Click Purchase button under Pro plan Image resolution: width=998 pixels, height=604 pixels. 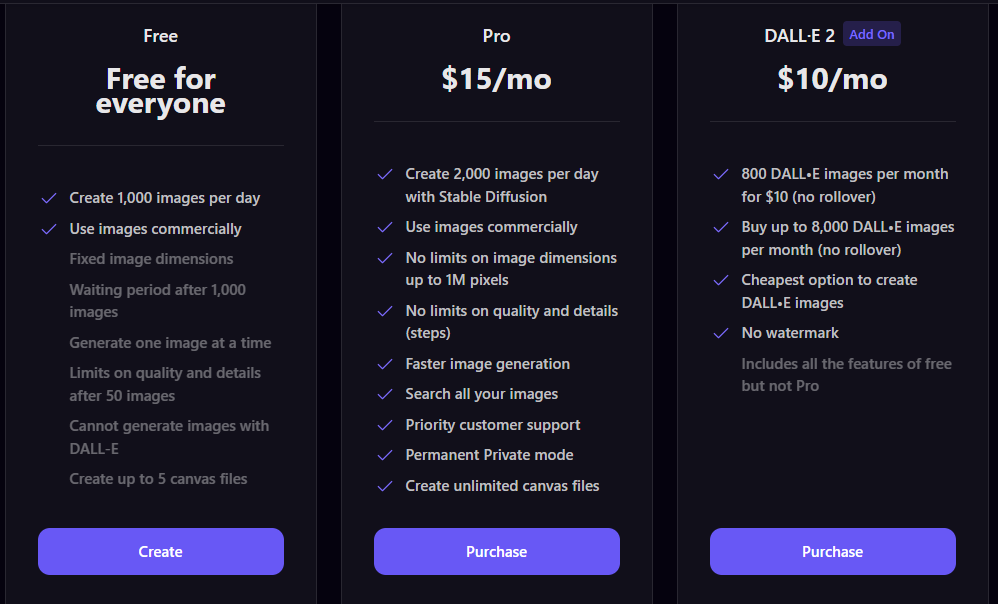pos(496,551)
